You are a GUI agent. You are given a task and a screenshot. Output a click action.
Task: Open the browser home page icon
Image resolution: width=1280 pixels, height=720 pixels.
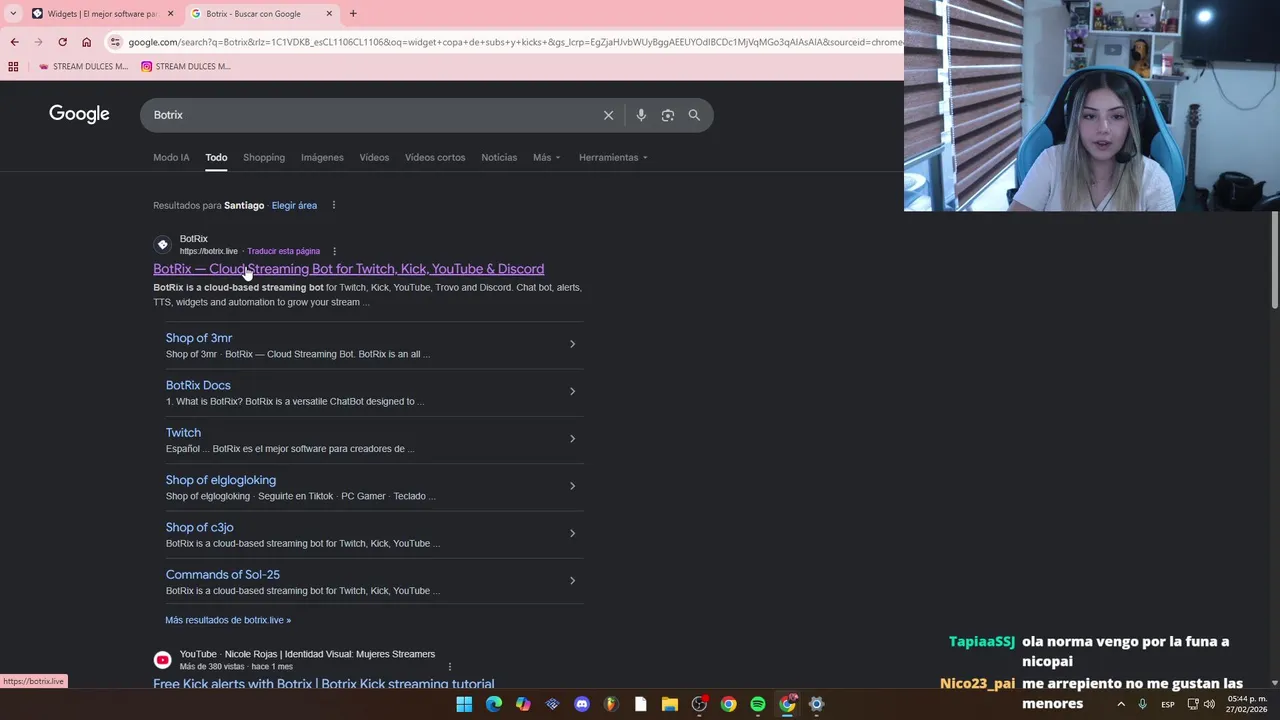coord(86,42)
